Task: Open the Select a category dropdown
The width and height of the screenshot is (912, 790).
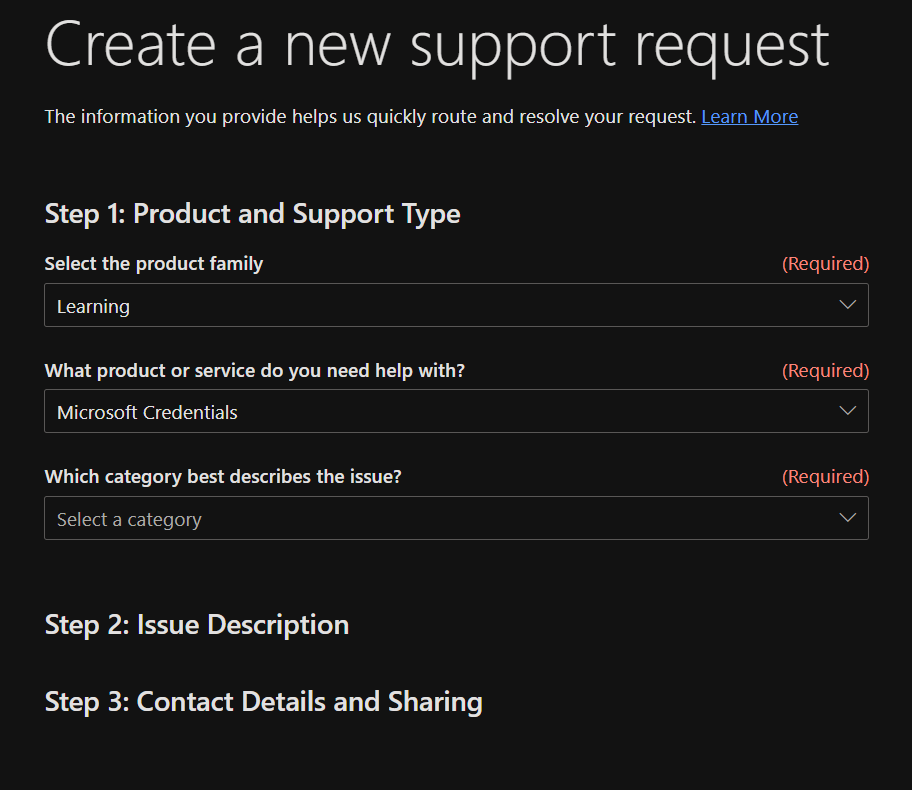Action: (456, 518)
